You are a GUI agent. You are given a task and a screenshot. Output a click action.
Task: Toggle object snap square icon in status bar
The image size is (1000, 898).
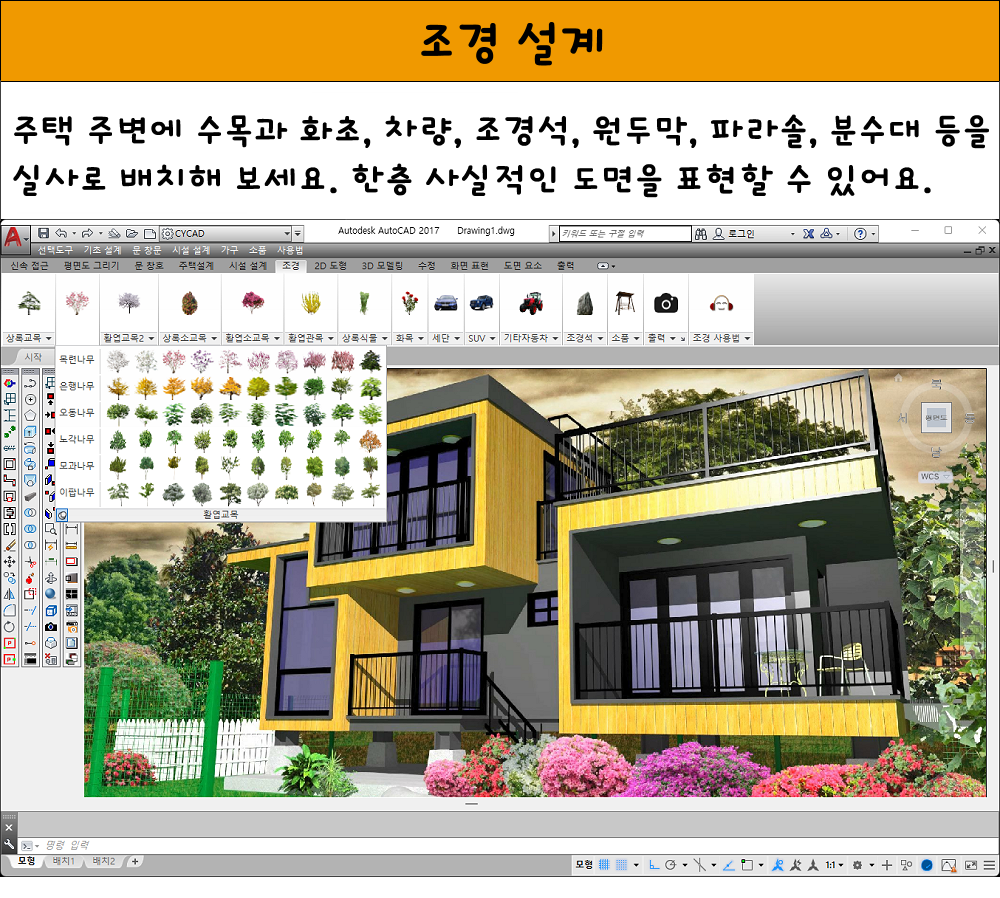pos(747,865)
